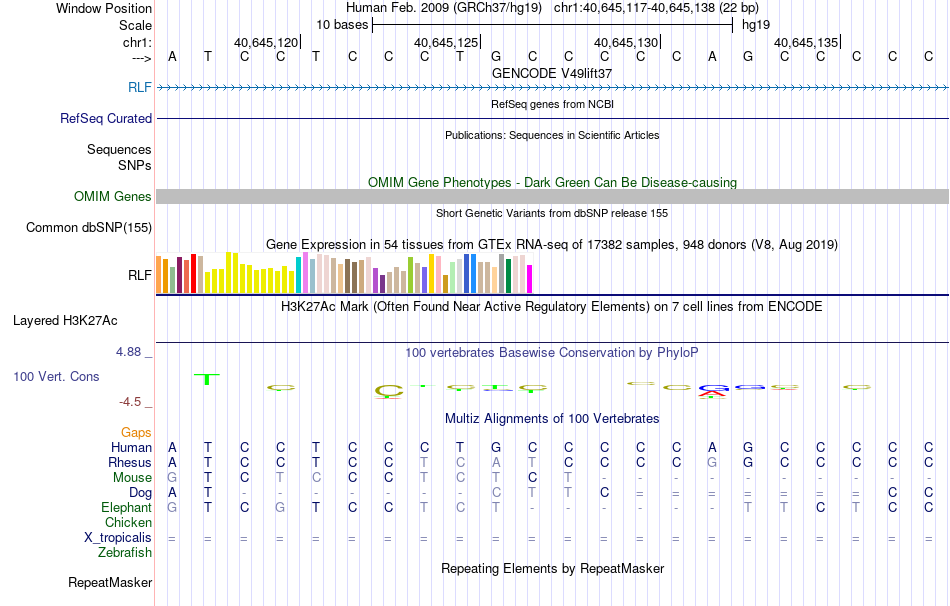Image resolution: width=950 pixels, height=606 pixels.
Task: Click the Dog species label
Action: pos(140,493)
